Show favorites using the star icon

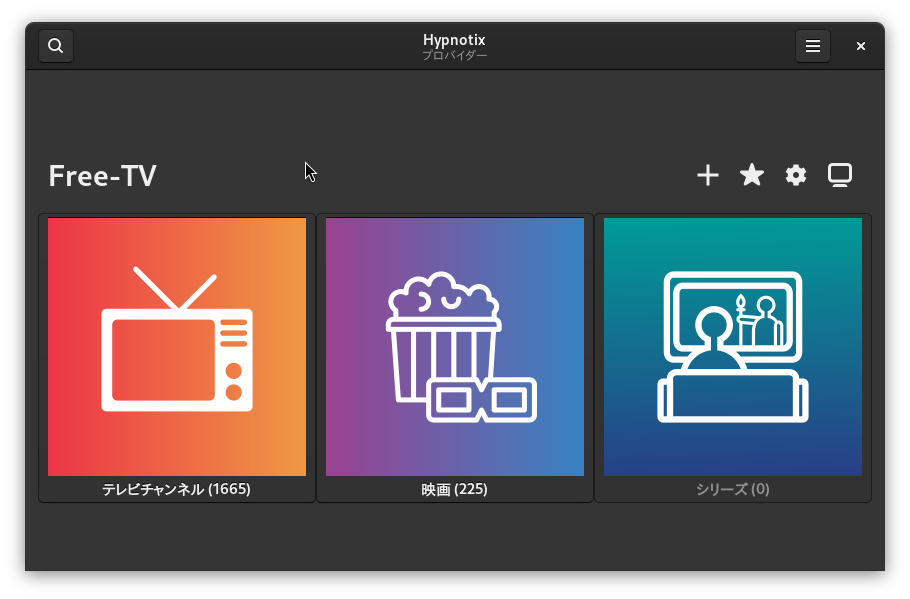[x=752, y=176]
